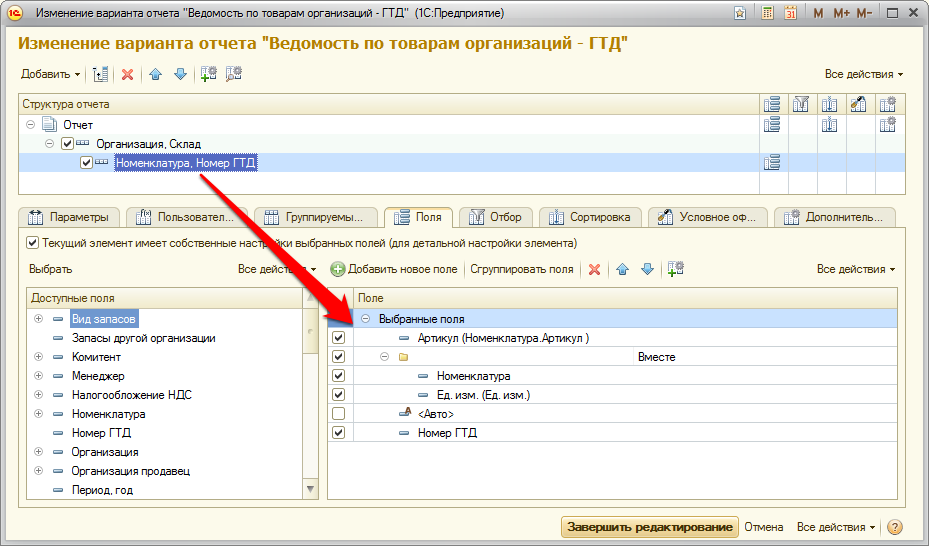Click additional settings column header icon
The image size is (929, 546).
(888, 104)
